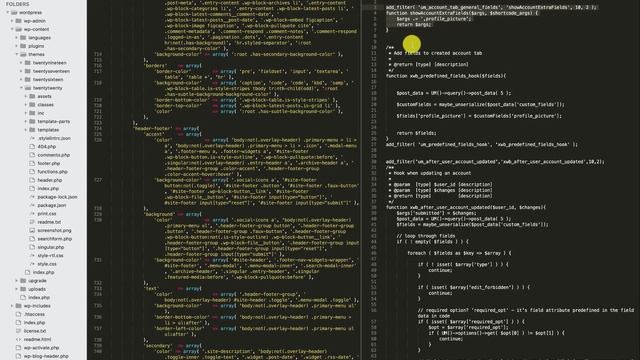Open index.php listed just above license.txt
The width and height of the screenshot is (640, 360).
coord(34,322)
